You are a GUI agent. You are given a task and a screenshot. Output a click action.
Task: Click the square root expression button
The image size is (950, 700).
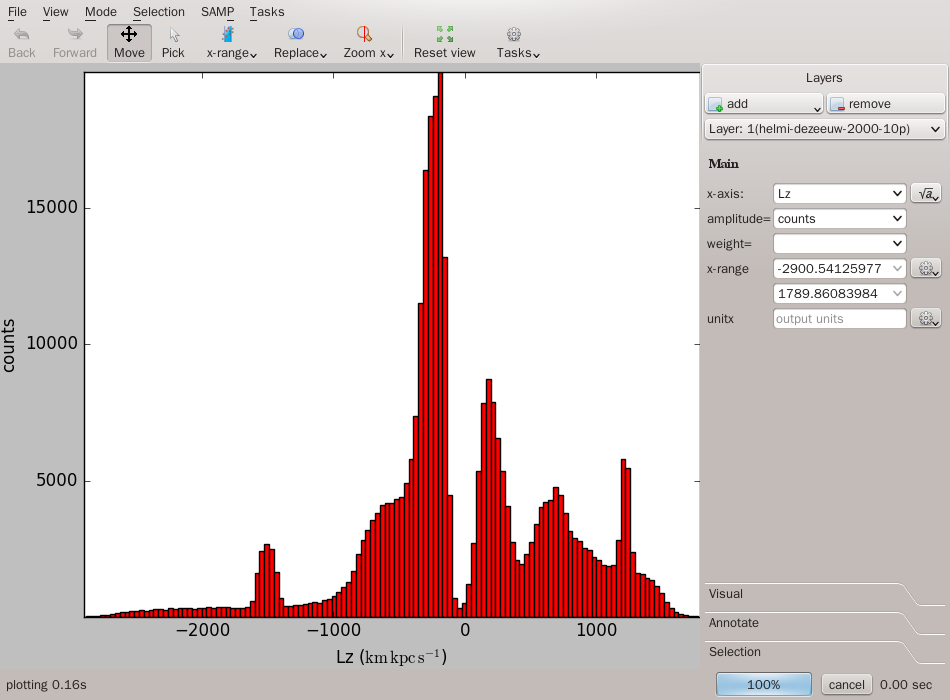click(x=925, y=193)
